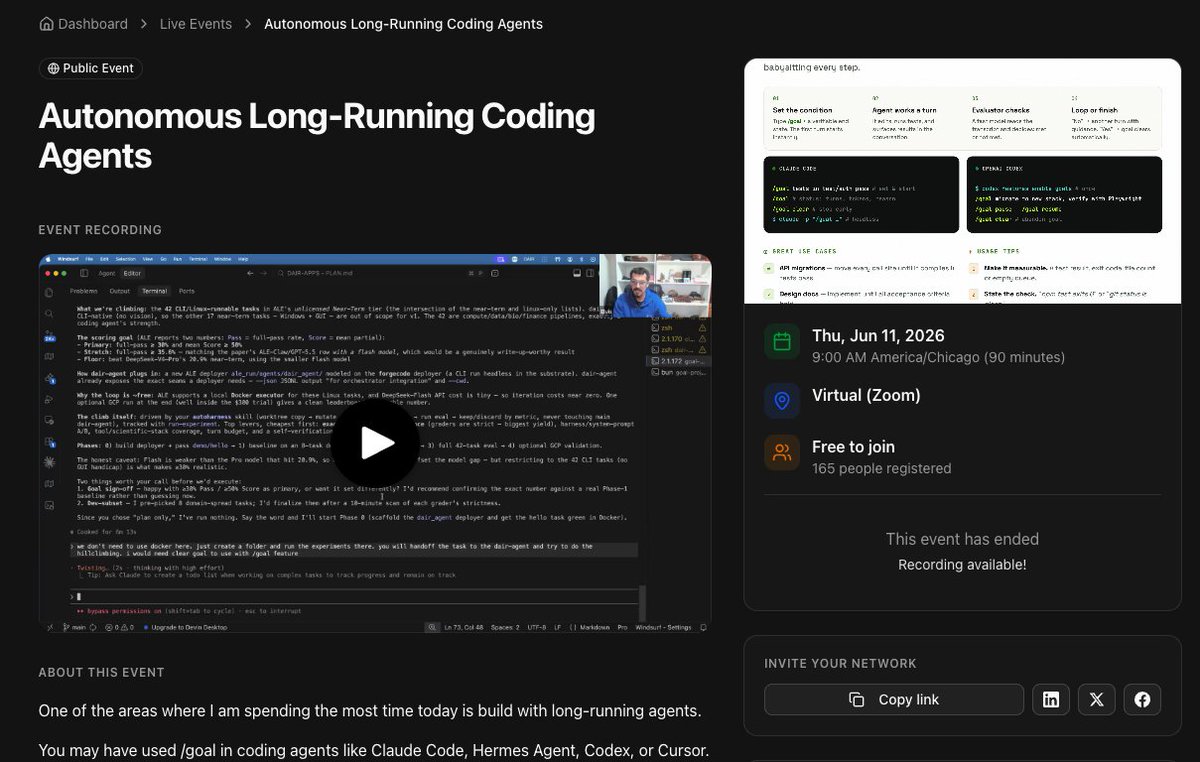Play the event recording video

point(376,443)
